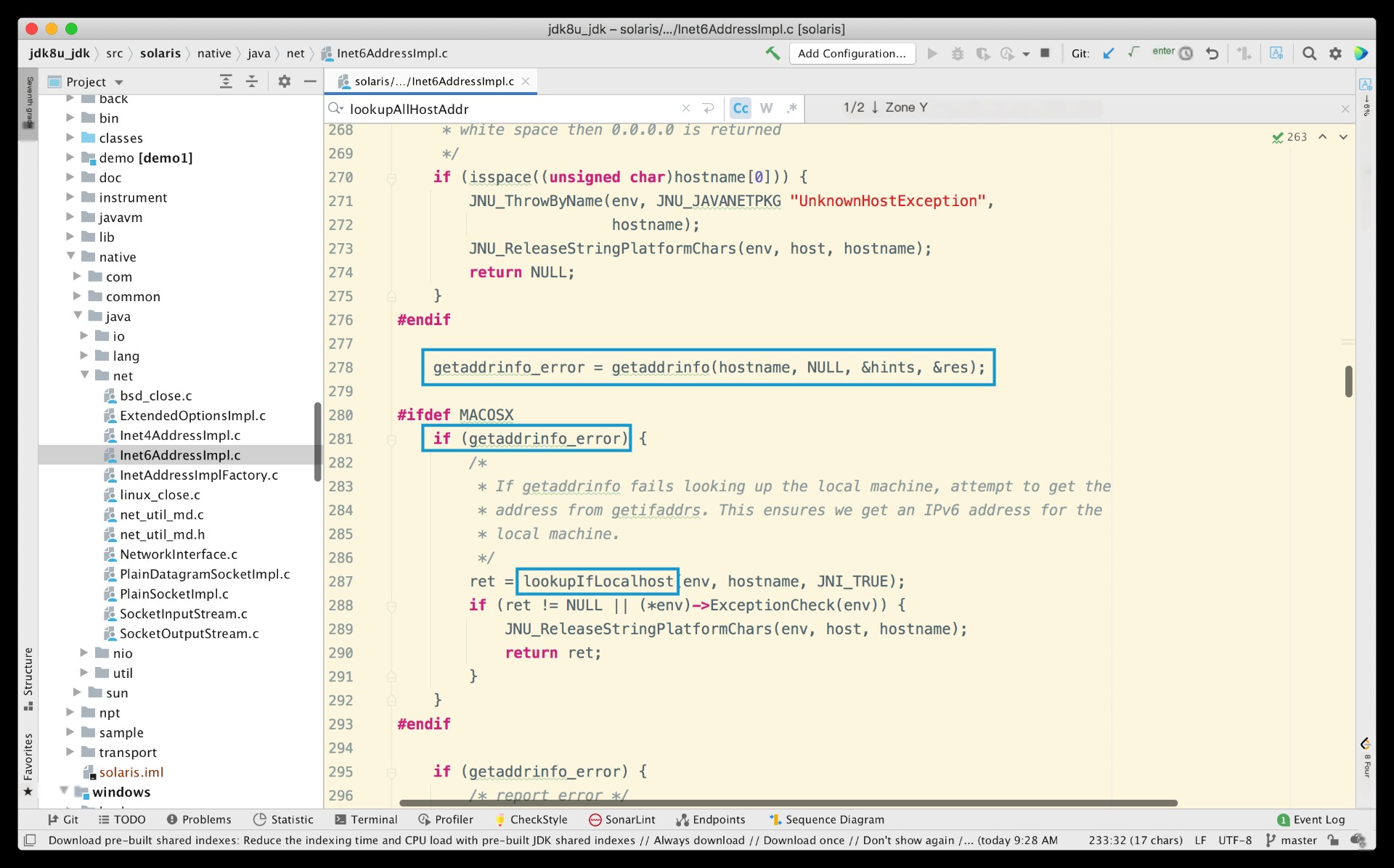Click the Run with Profiler icon

pos(1007,53)
